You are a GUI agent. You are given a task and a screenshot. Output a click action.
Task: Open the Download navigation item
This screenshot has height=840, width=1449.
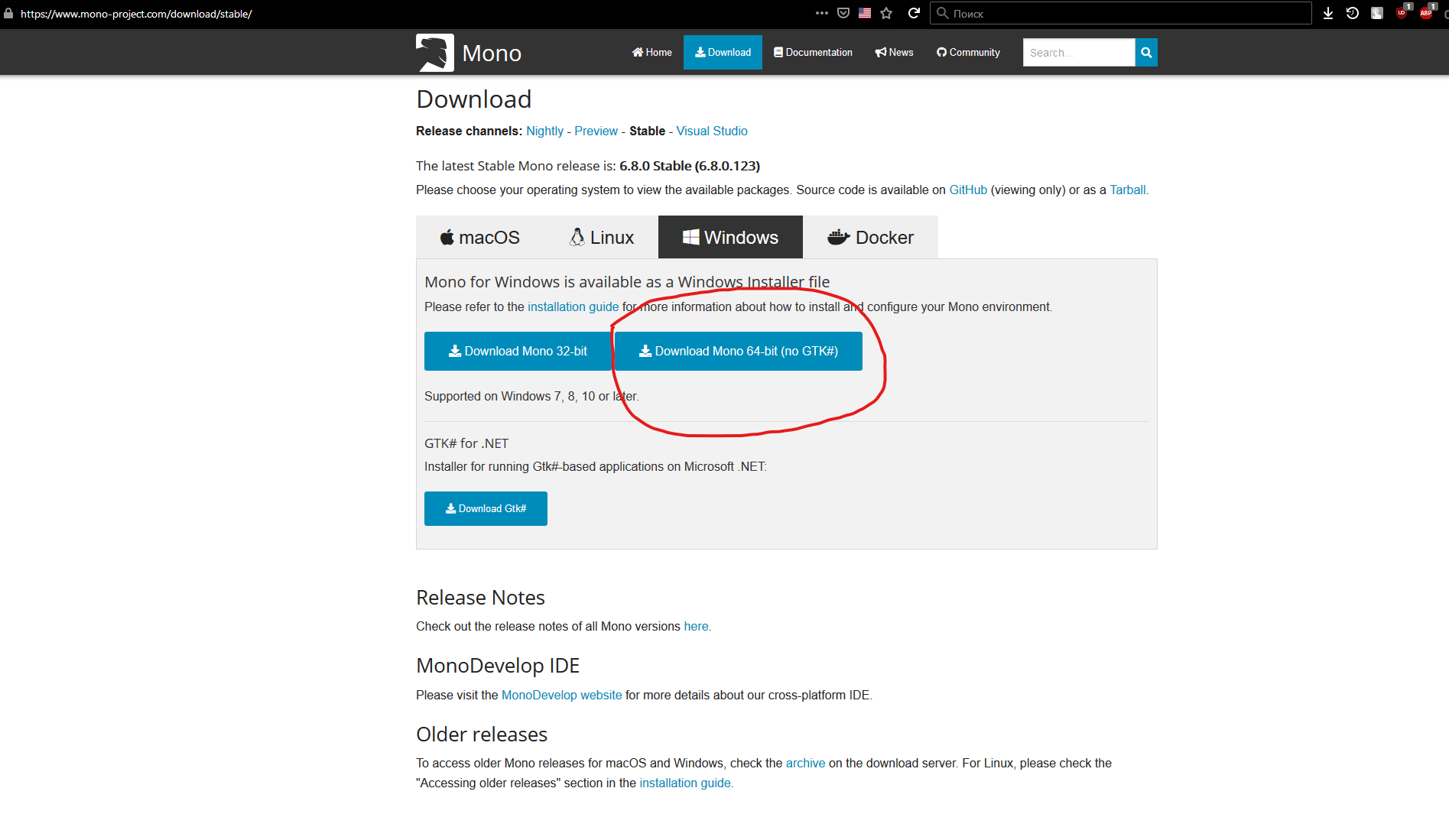click(x=723, y=53)
